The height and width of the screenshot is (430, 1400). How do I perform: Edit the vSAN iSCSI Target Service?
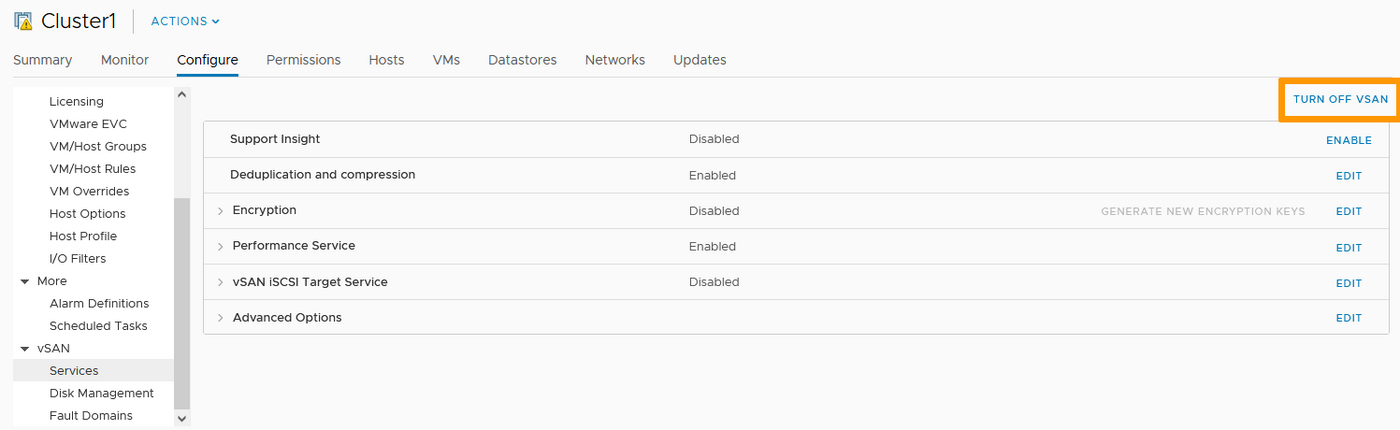pyautogui.click(x=1349, y=283)
